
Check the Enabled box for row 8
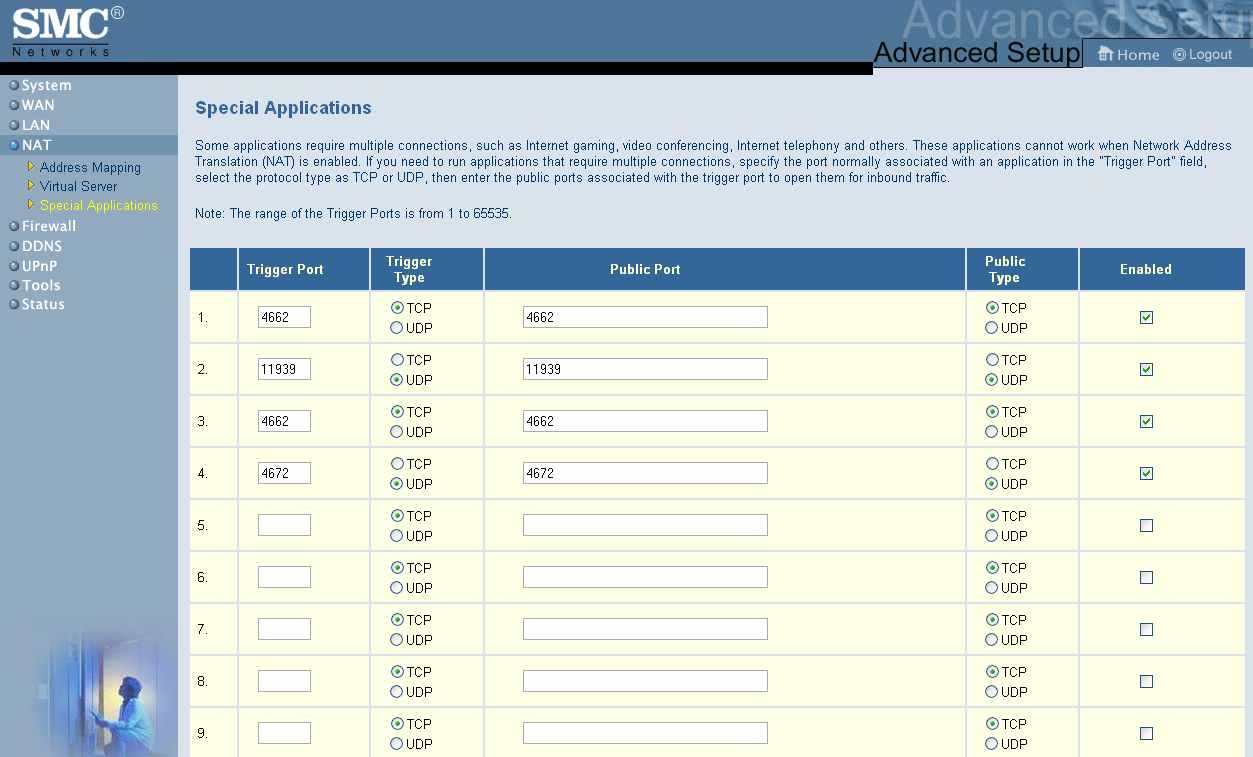pos(1147,681)
